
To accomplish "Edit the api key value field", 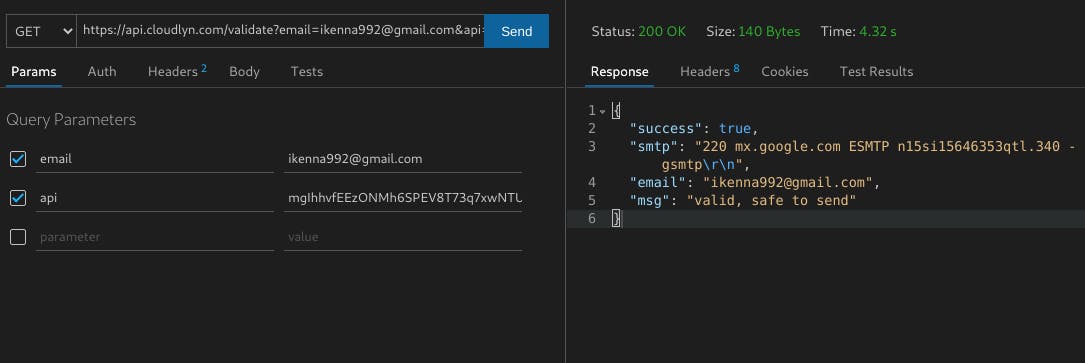I will [x=403, y=198].
